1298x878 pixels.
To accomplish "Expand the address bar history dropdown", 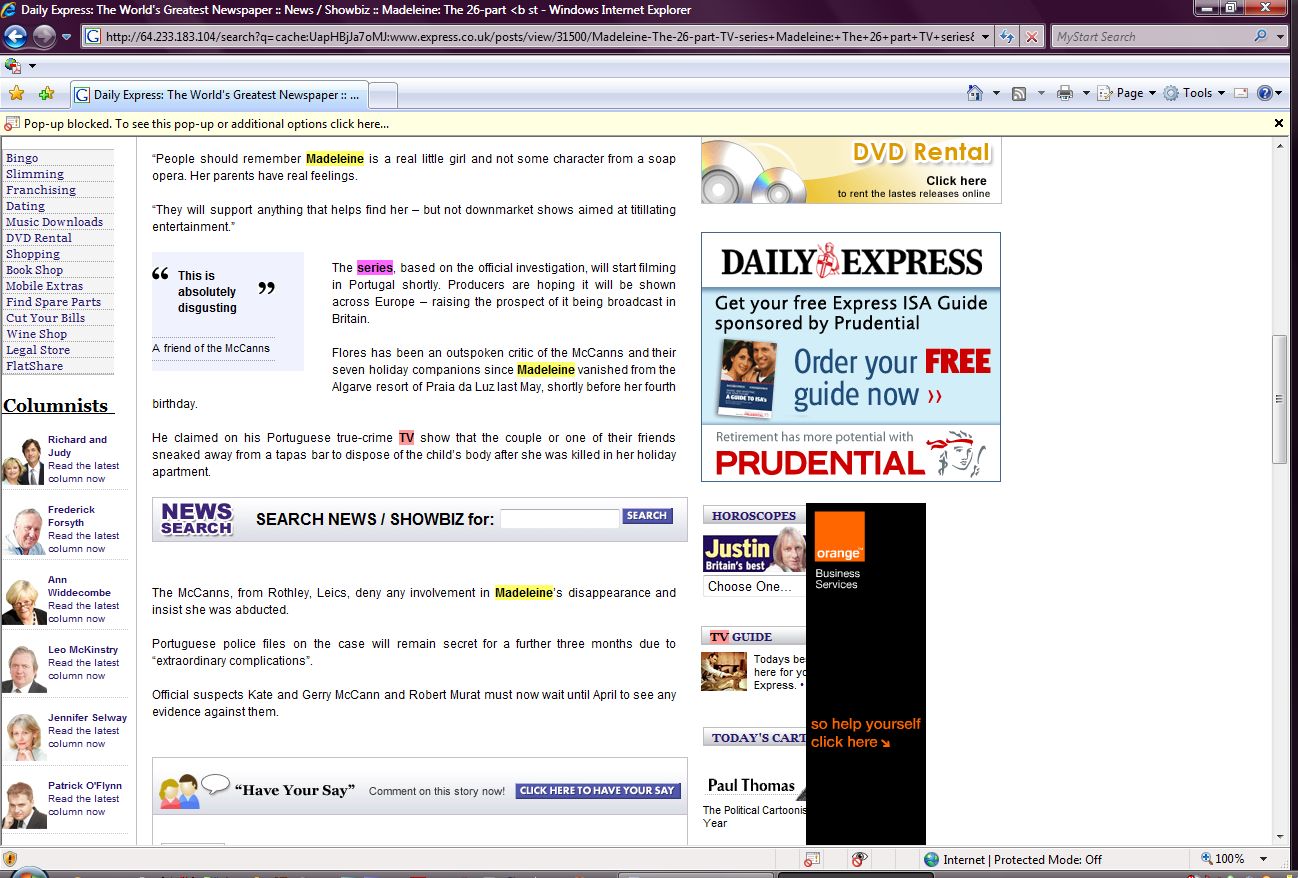I will (x=986, y=37).
